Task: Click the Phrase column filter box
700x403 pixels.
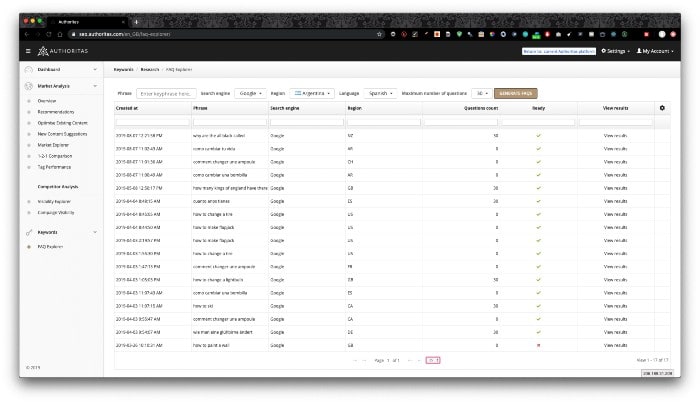Action: pos(230,122)
